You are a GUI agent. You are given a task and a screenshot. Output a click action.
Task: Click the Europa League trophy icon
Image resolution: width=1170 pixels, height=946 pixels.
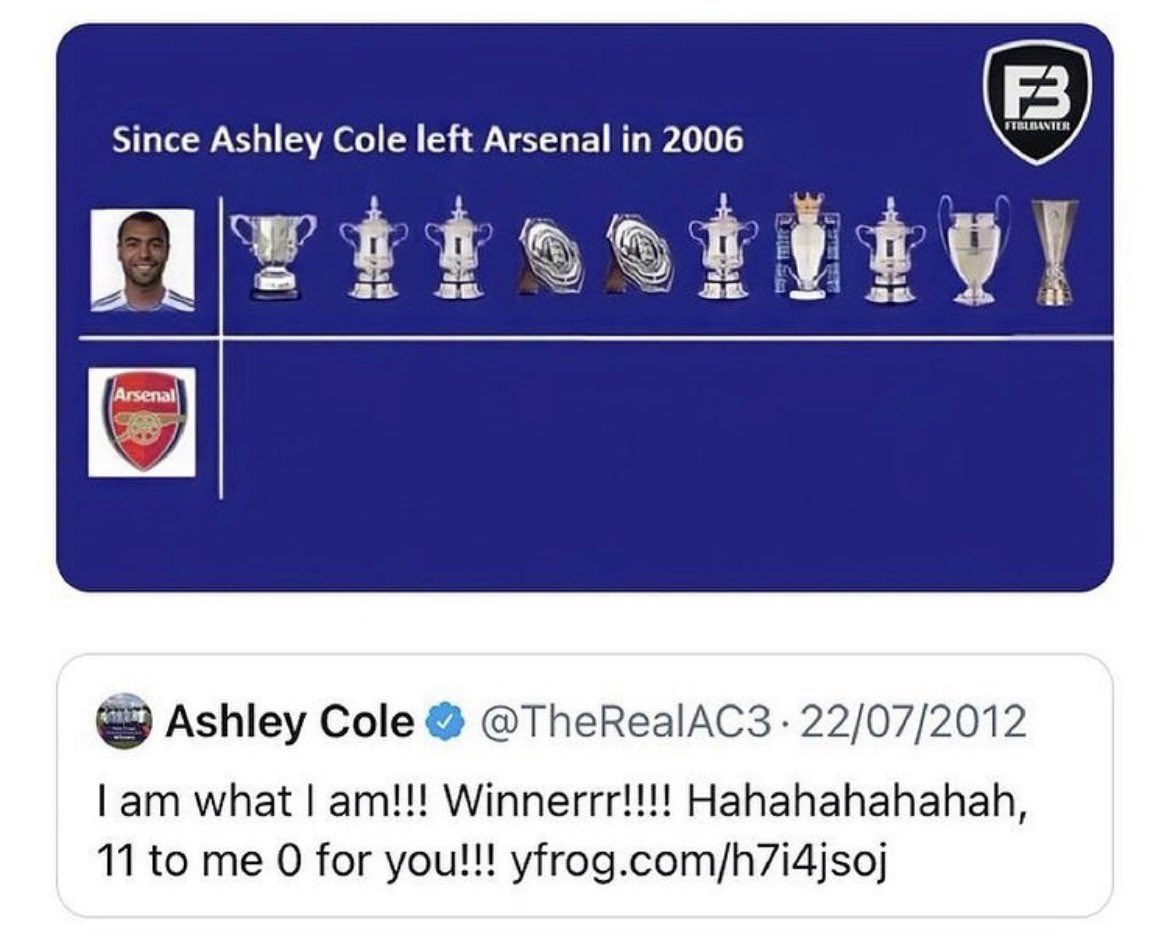tap(1054, 252)
